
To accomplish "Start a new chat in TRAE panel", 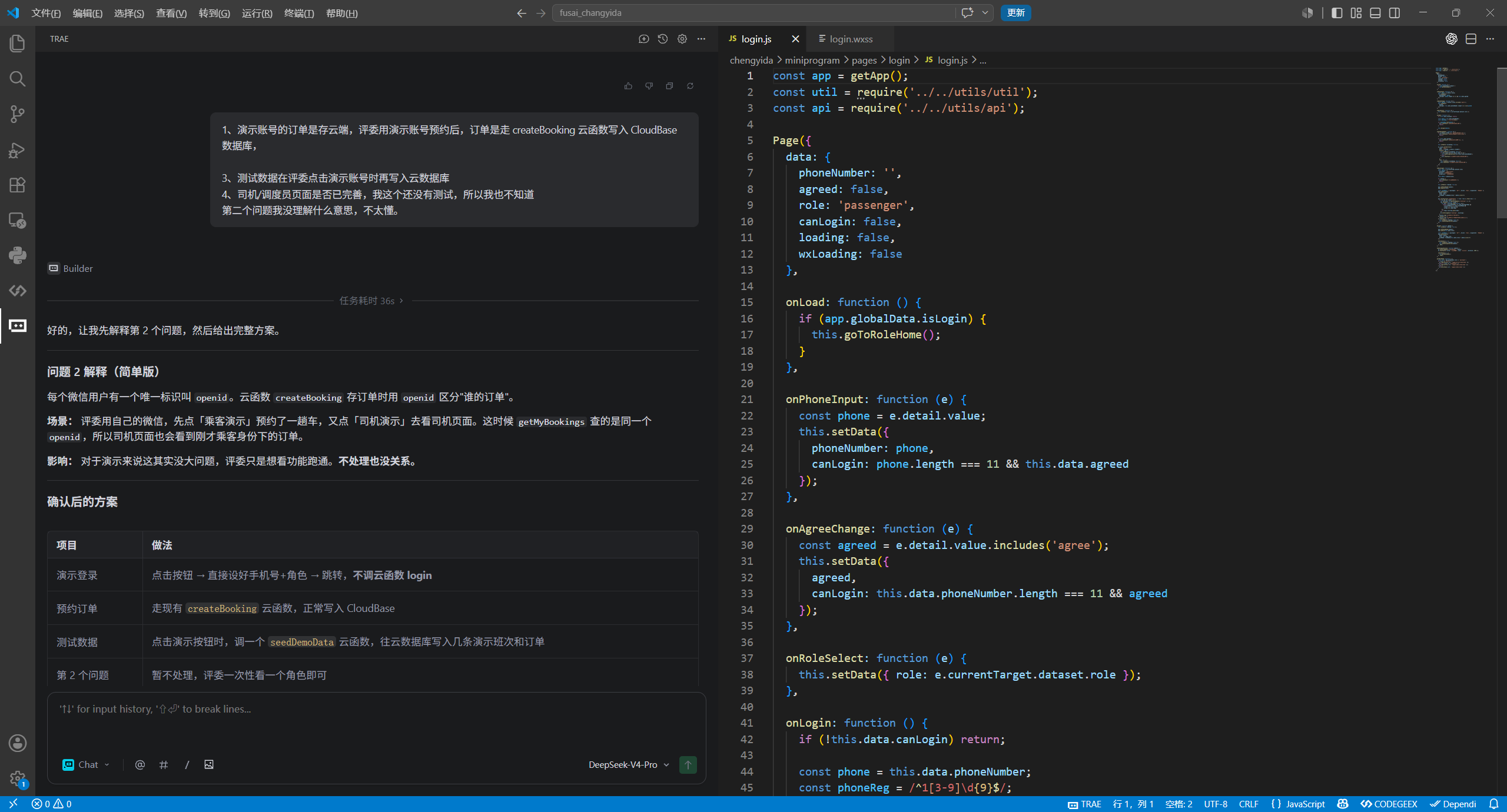I will (x=643, y=39).
